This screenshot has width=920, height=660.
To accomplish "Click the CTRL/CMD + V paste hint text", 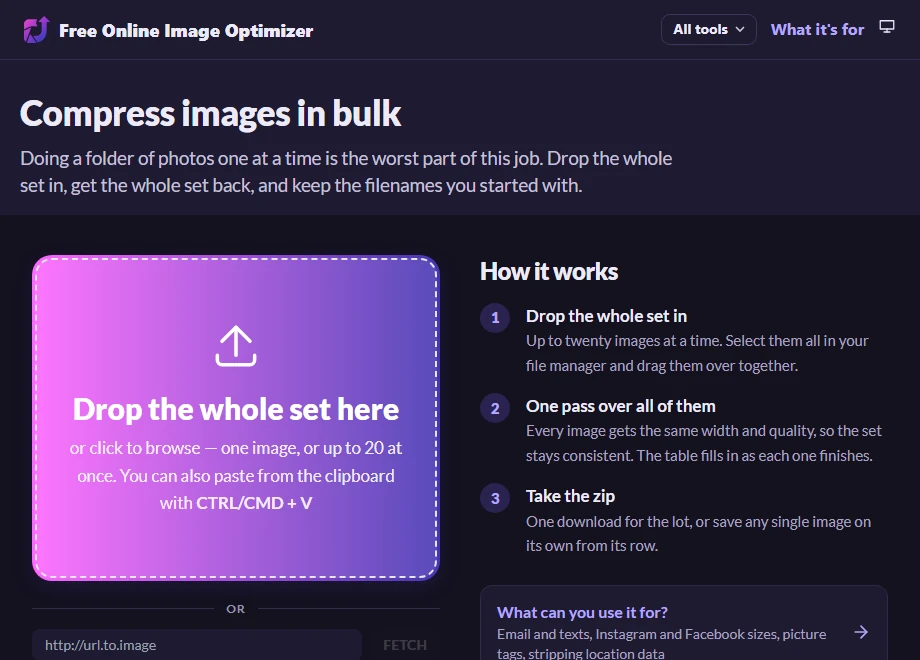I will 254,503.
